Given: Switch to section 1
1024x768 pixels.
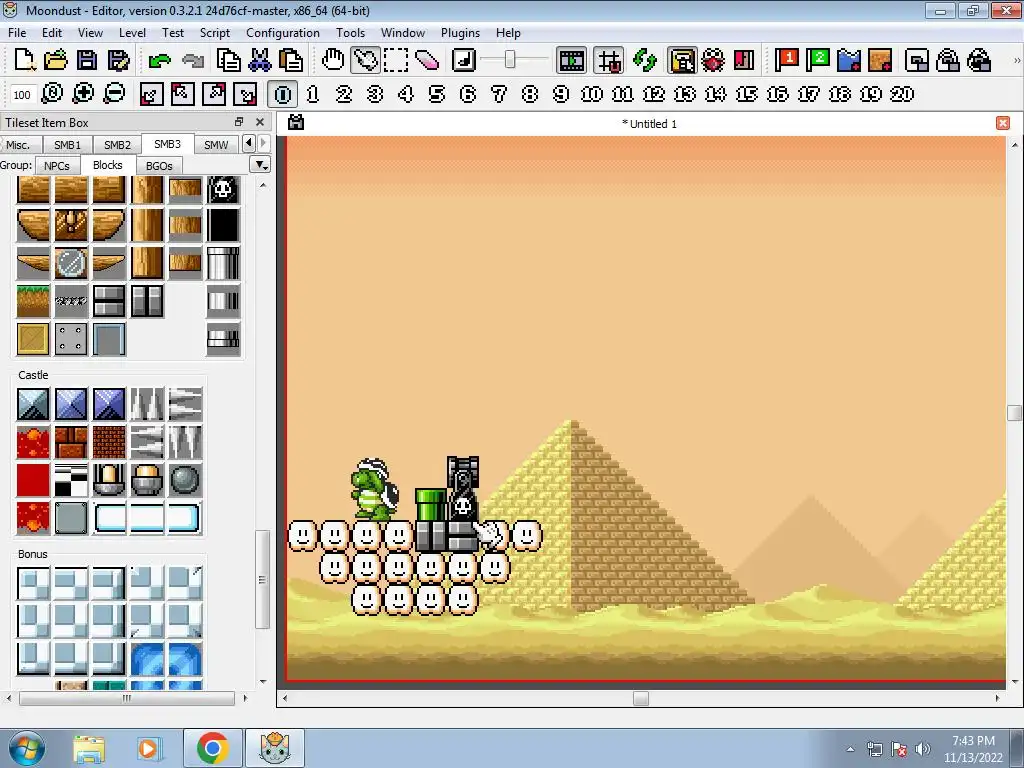Looking at the screenshot, I should [313, 94].
